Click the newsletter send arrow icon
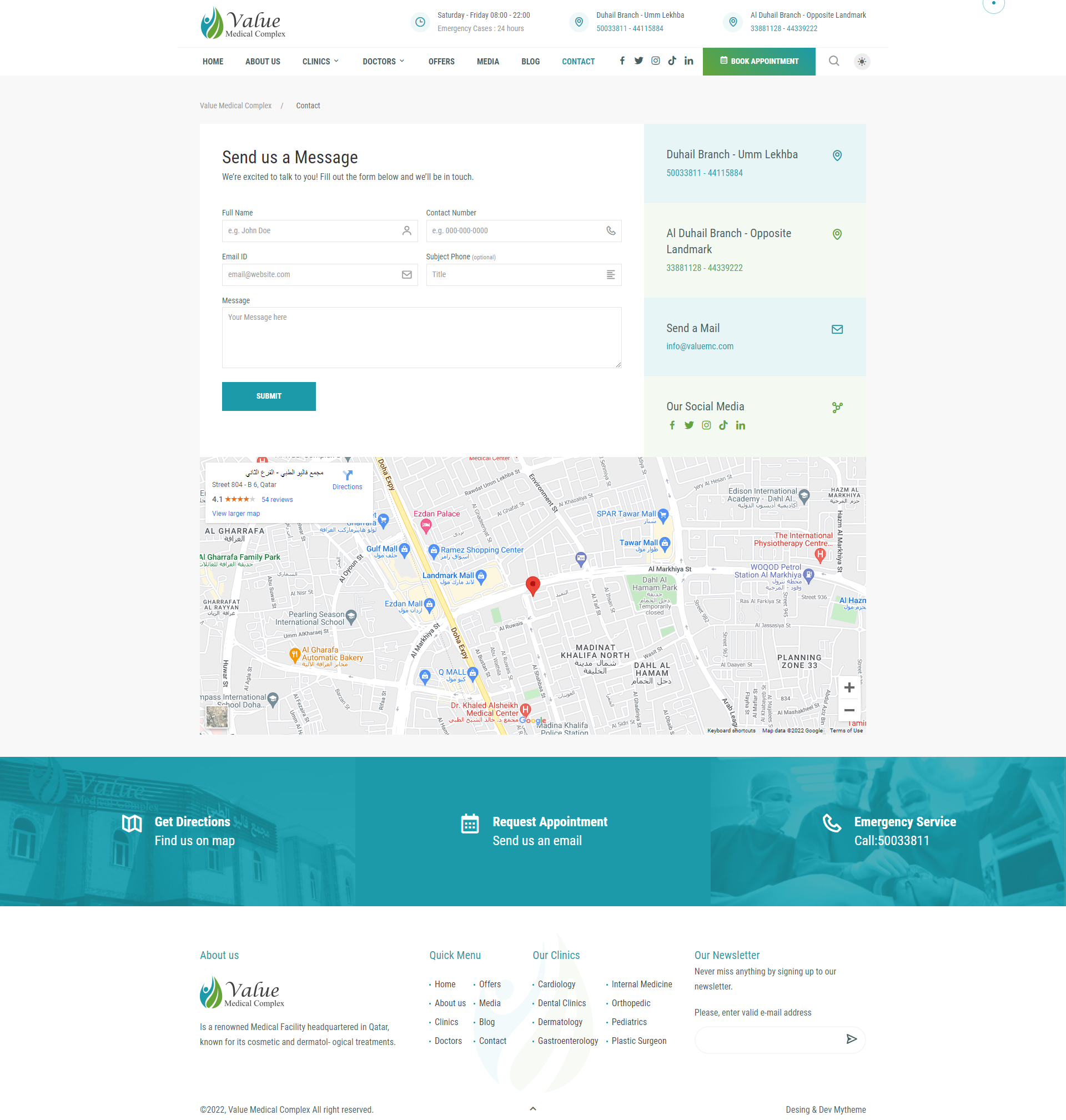Image resolution: width=1066 pixels, height=1120 pixels. (x=851, y=1039)
